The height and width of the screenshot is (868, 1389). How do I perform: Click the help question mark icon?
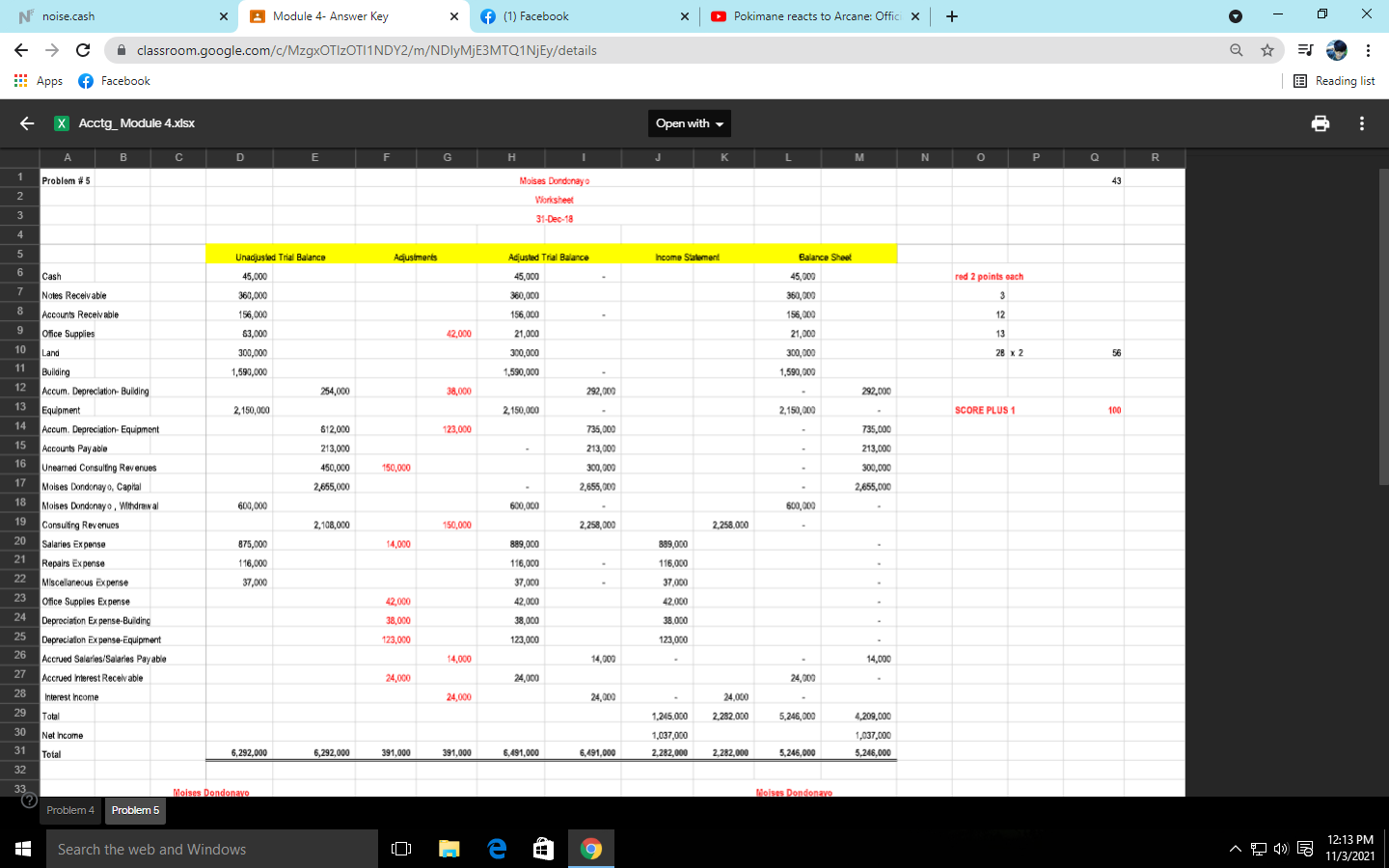coord(29,800)
